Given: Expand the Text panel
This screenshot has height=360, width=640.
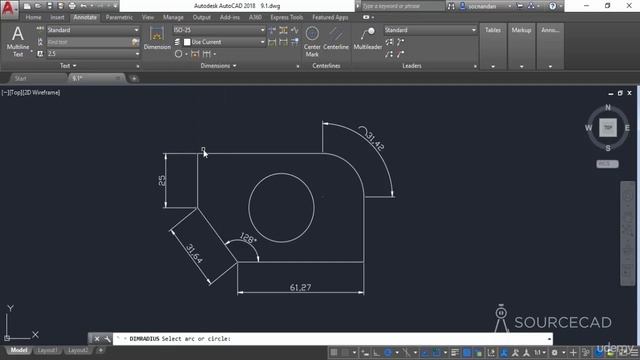Looking at the screenshot, I should pos(68,66).
